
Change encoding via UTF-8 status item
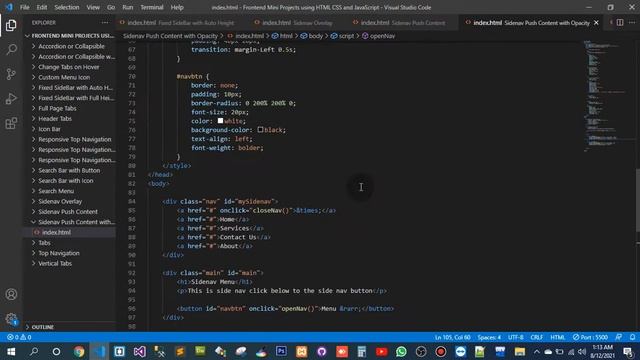[516, 337]
